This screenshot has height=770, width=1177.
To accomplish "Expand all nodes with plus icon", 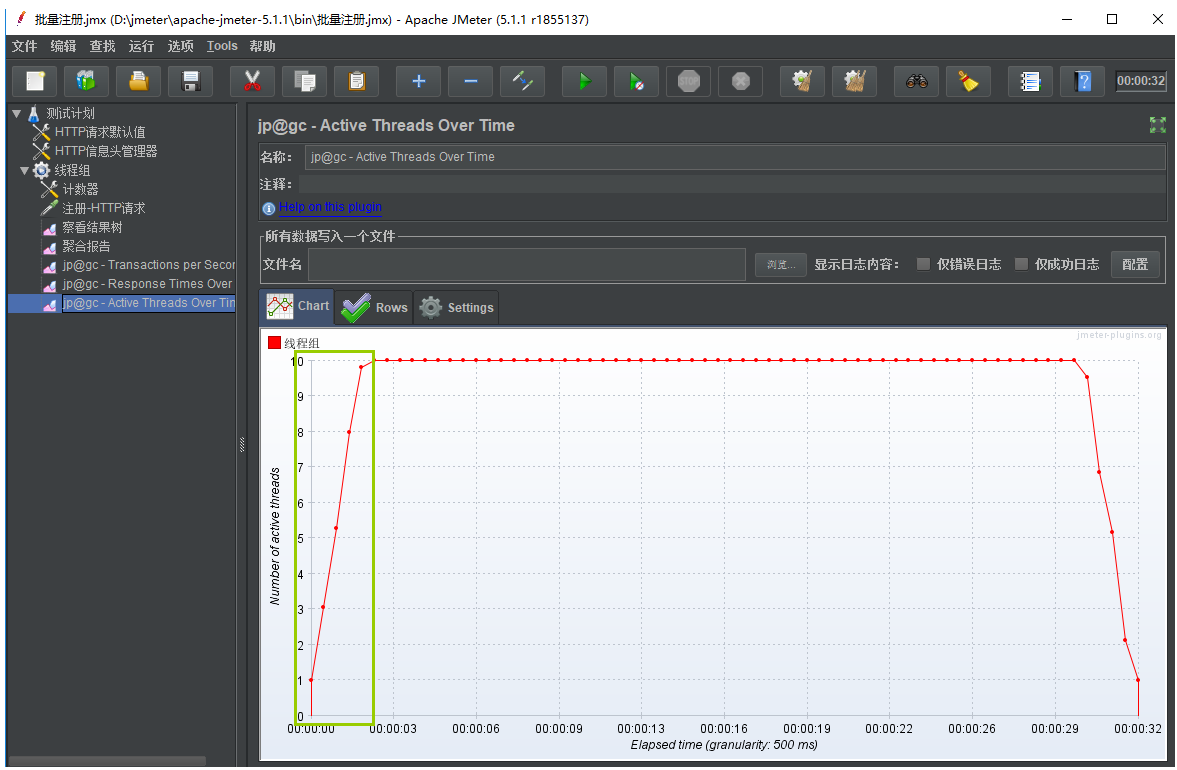I will (x=419, y=81).
